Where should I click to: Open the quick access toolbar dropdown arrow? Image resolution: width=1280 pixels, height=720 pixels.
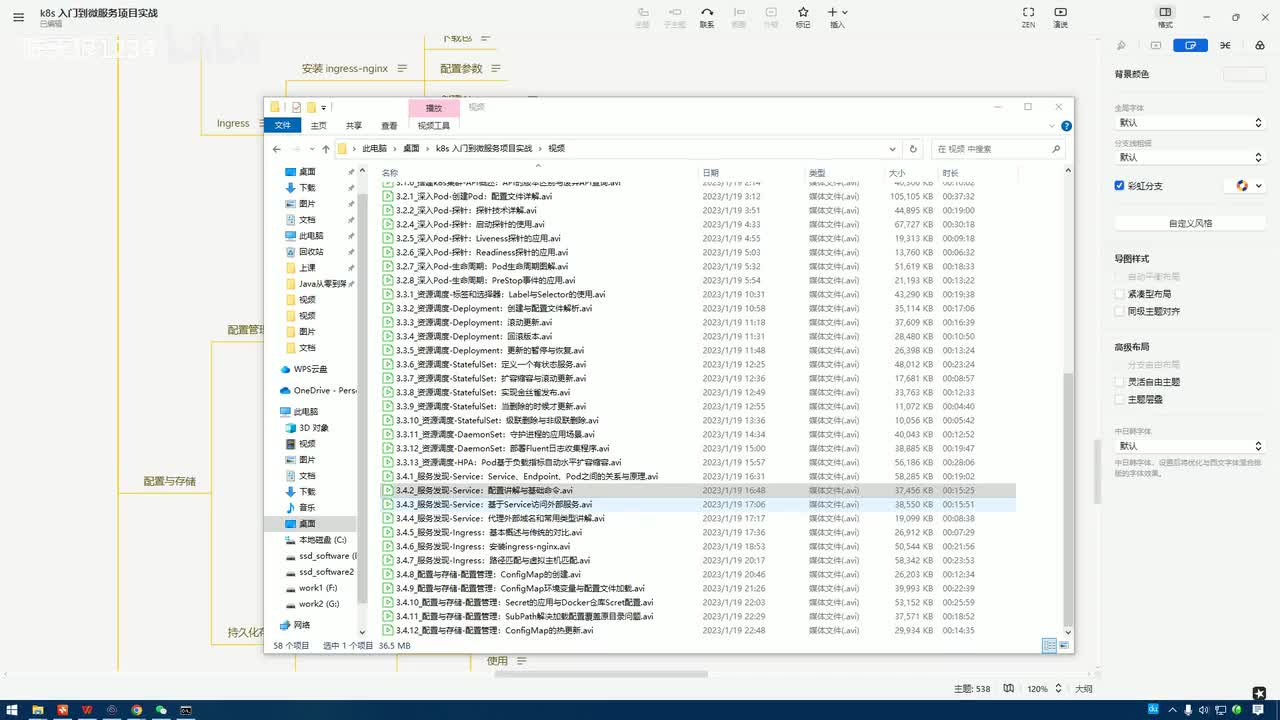point(324,107)
